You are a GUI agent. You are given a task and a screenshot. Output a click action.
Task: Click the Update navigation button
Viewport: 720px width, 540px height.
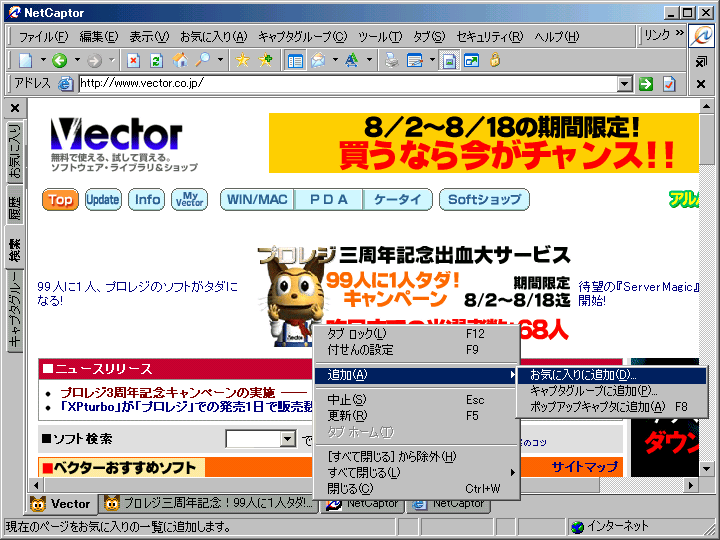(103, 200)
